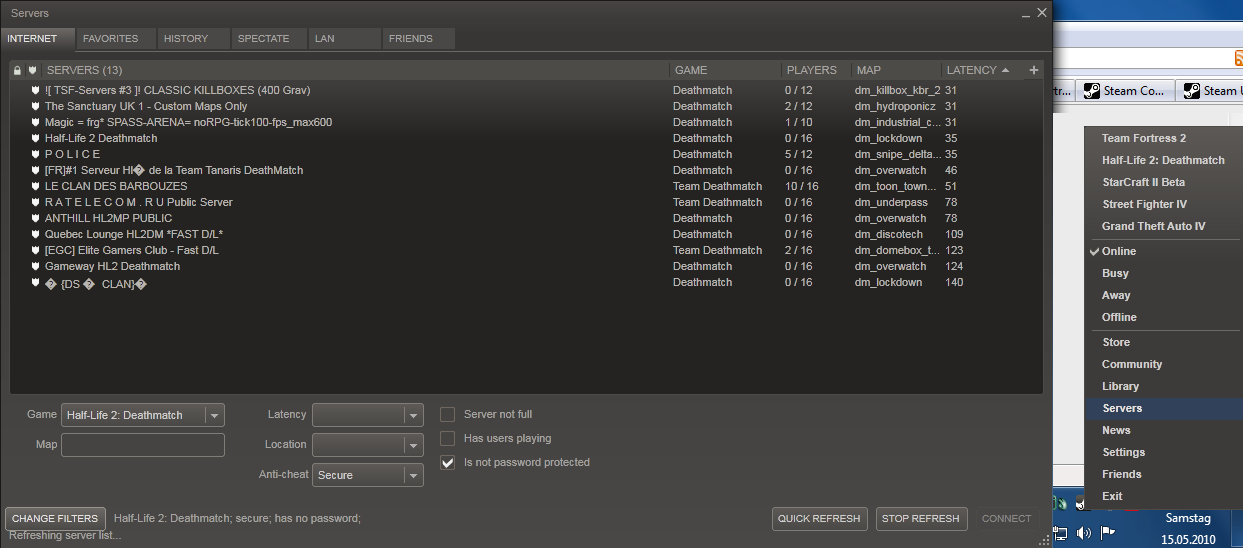The width and height of the screenshot is (1243, 548).
Task: Click shield icon of [FR]#1 Serveur row
Action: click(35, 170)
